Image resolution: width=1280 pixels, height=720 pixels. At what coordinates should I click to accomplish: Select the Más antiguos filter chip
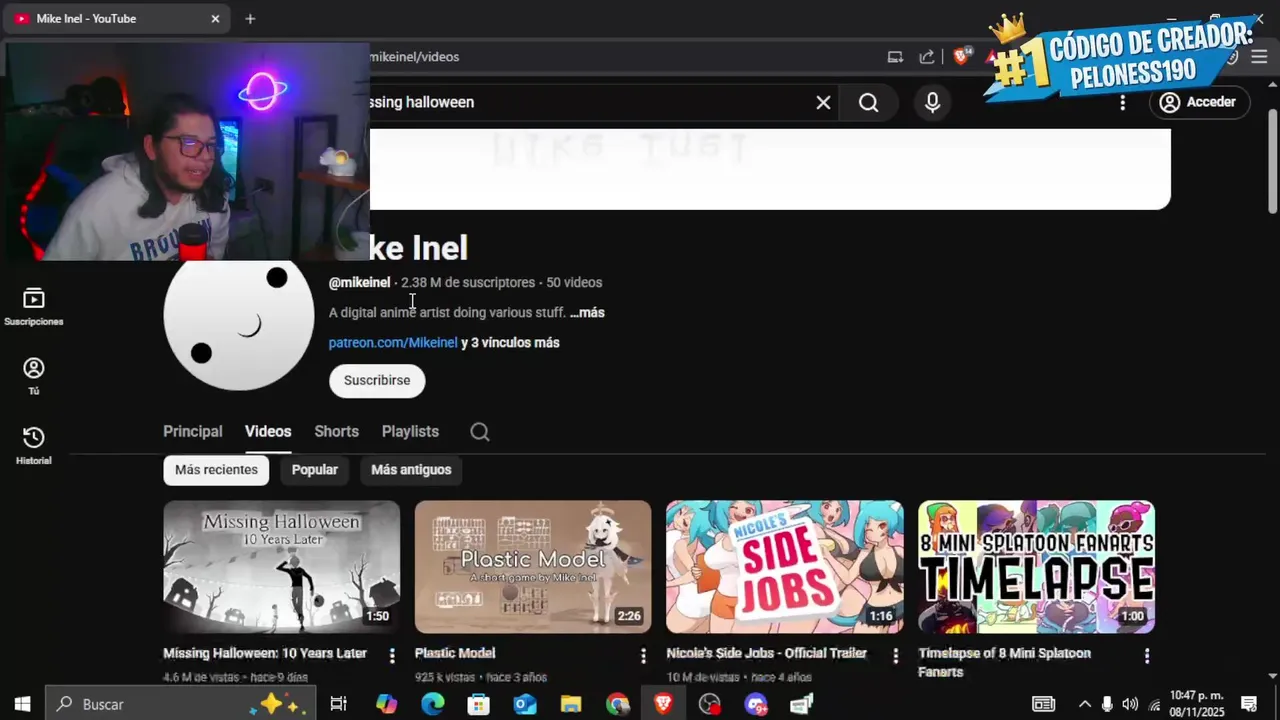click(x=411, y=470)
